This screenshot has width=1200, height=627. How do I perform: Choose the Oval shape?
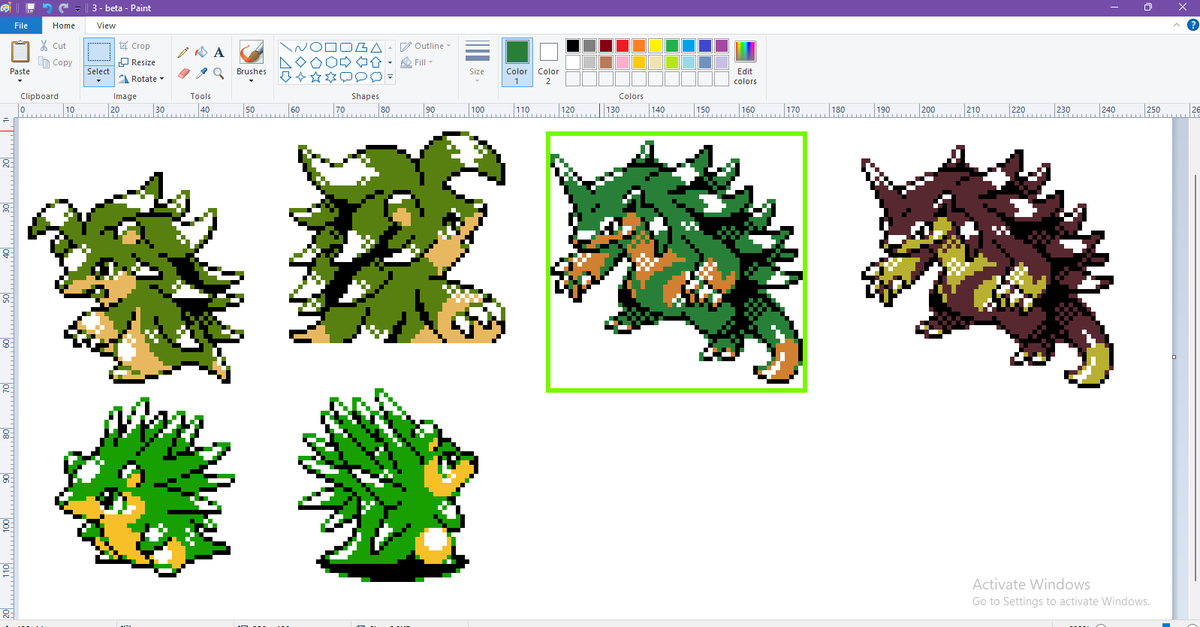pyautogui.click(x=315, y=47)
